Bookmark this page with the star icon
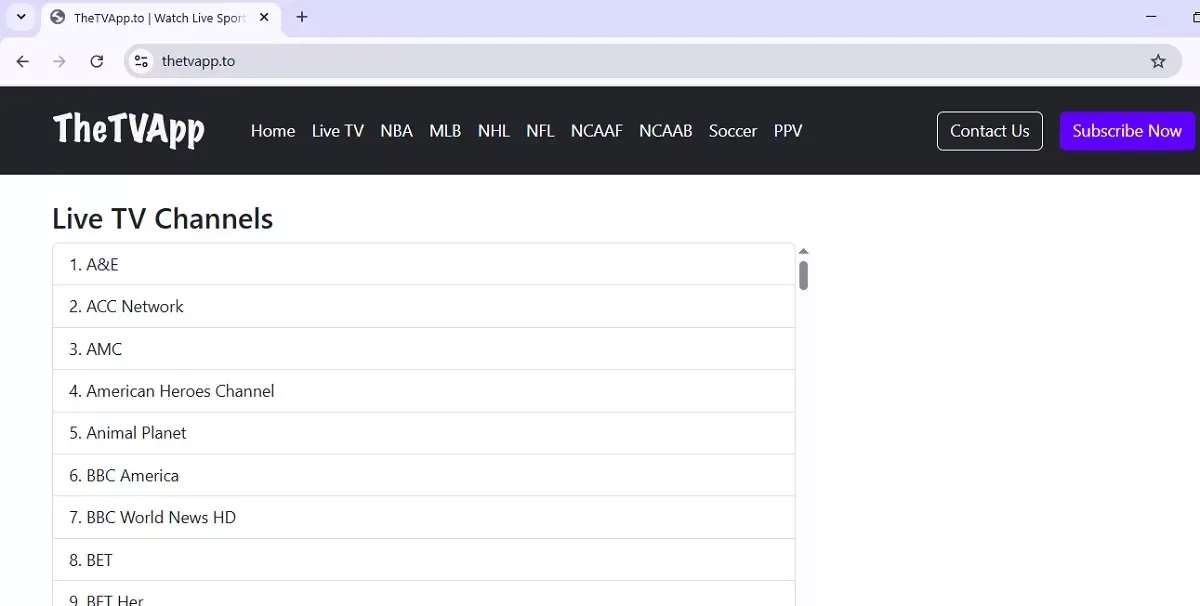The image size is (1200, 606). pos(1158,61)
